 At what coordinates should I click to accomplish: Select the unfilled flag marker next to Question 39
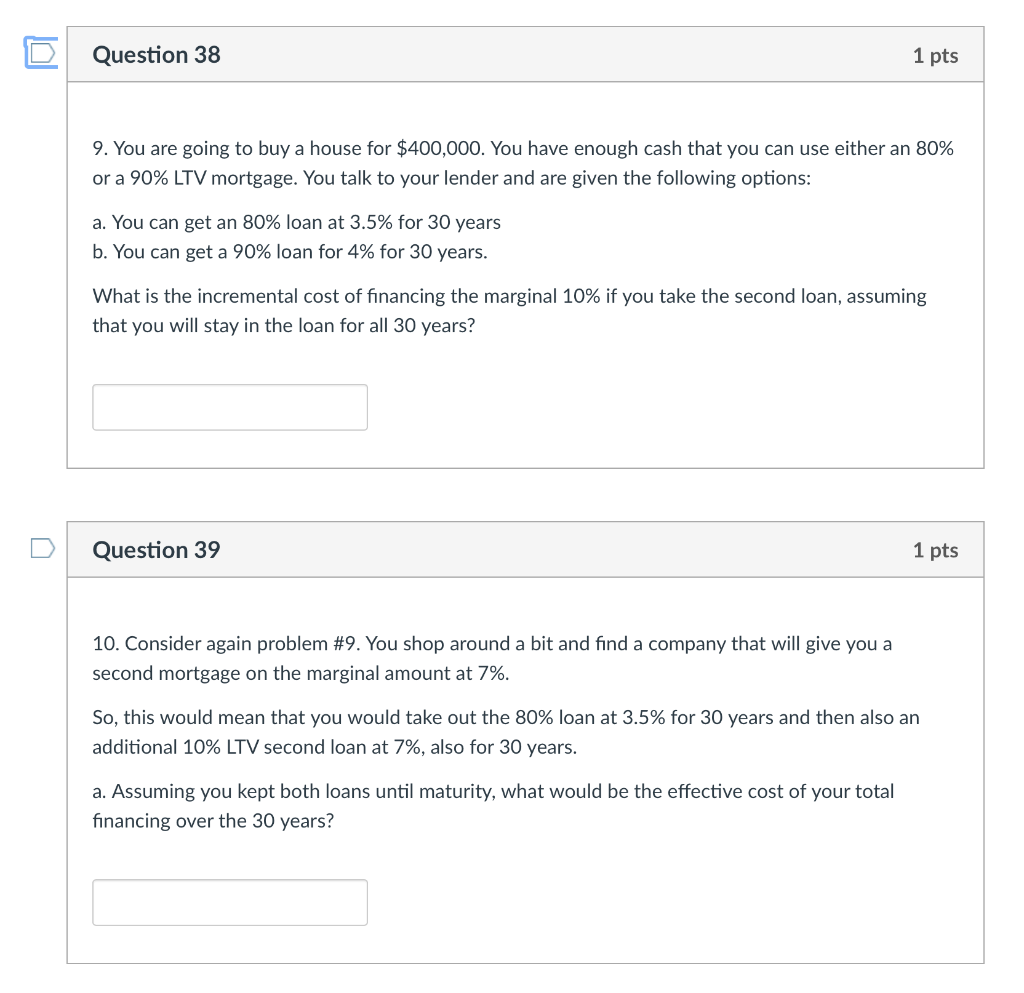click(x=41, y=547)
